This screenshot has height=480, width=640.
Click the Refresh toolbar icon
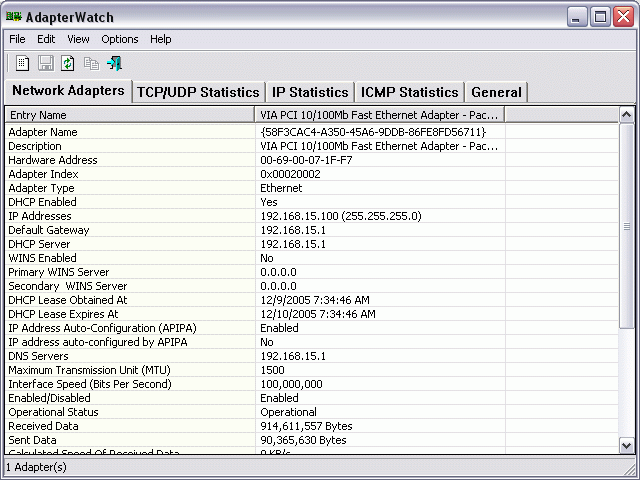coord(68,63)
